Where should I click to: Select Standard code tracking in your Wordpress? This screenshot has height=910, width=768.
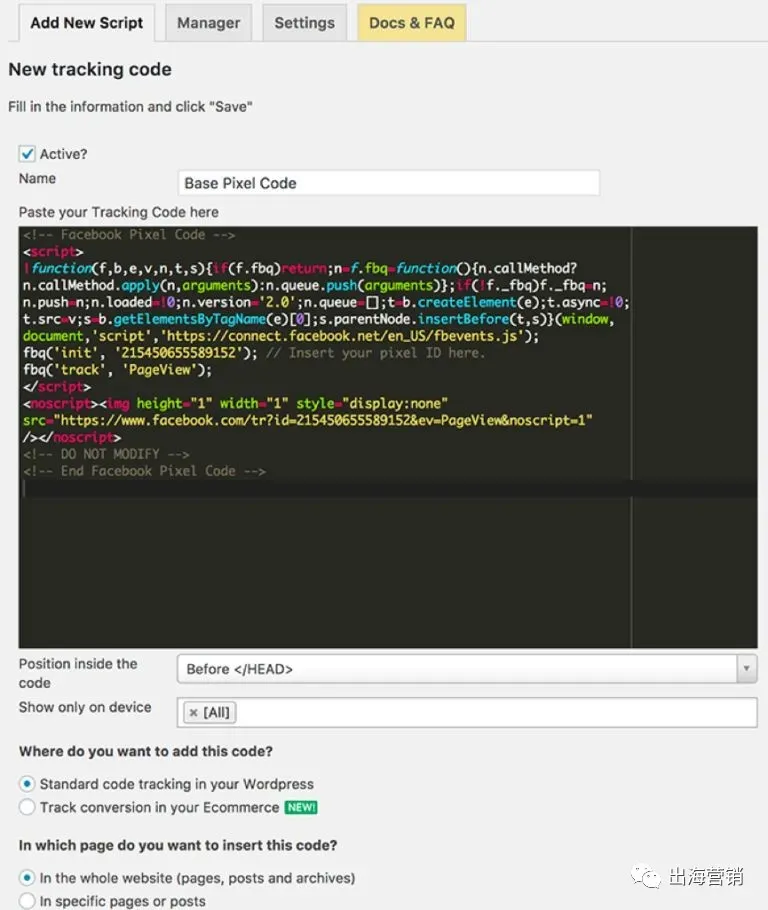coord(28,784)
